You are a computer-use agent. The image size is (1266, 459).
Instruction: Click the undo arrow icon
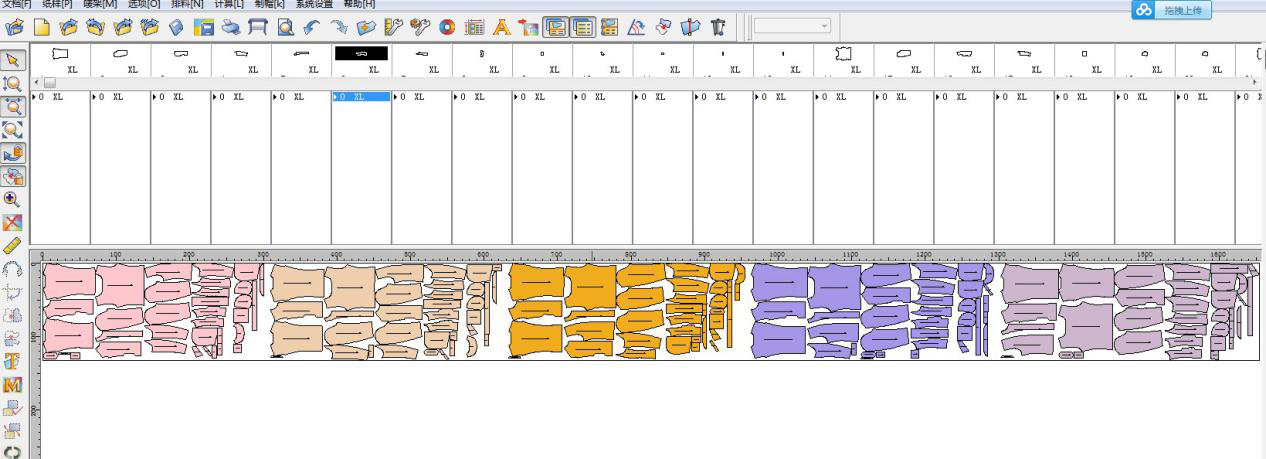pos(312,28)
